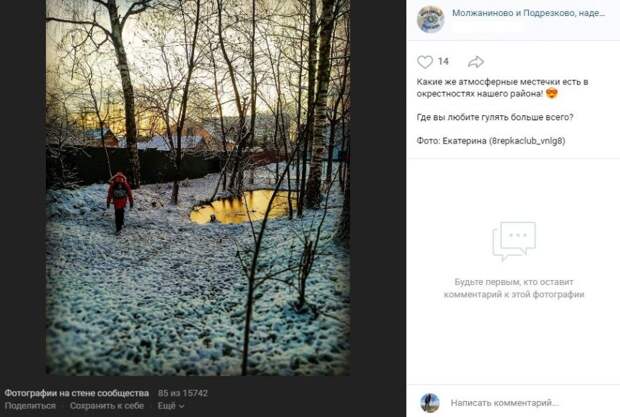
Task: Click Сохранить к себе link
Action: [x=107, y=406]
